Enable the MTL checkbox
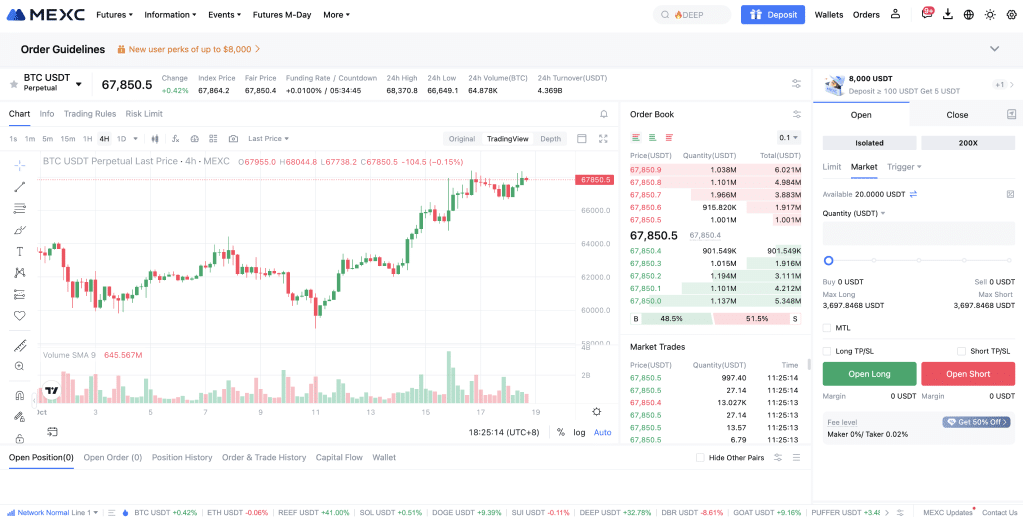 click(x=827, y=328)
